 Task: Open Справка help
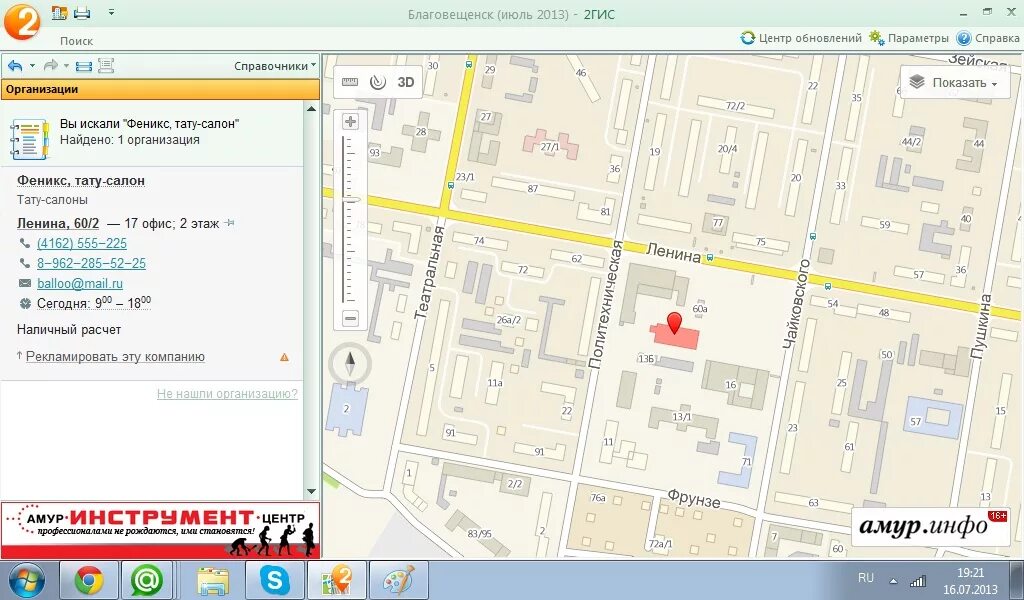coord(988,38)
